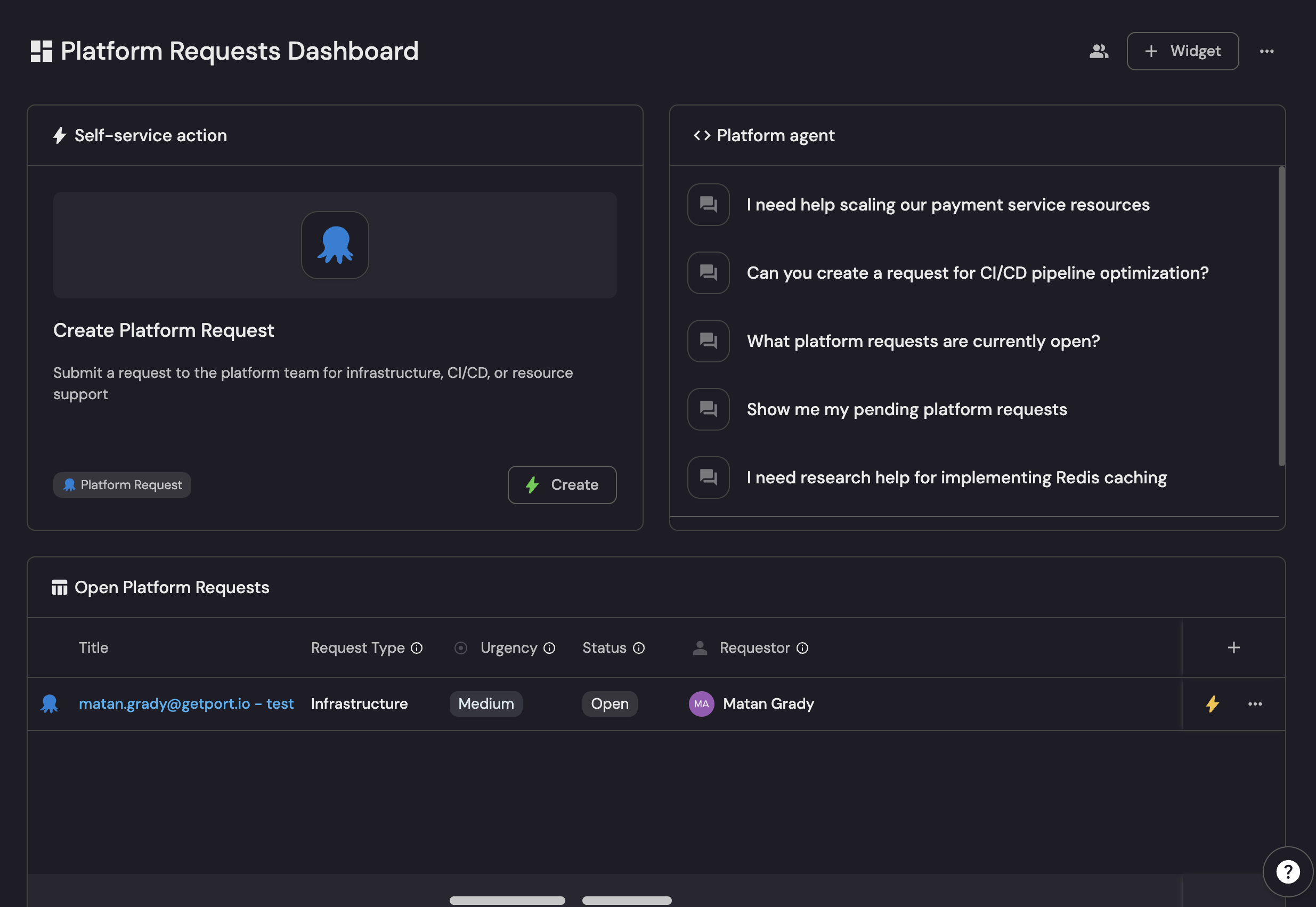The width and height of the screenshot is (1316, 907).
Task: Open the help question mark button
Action: 1288,871
